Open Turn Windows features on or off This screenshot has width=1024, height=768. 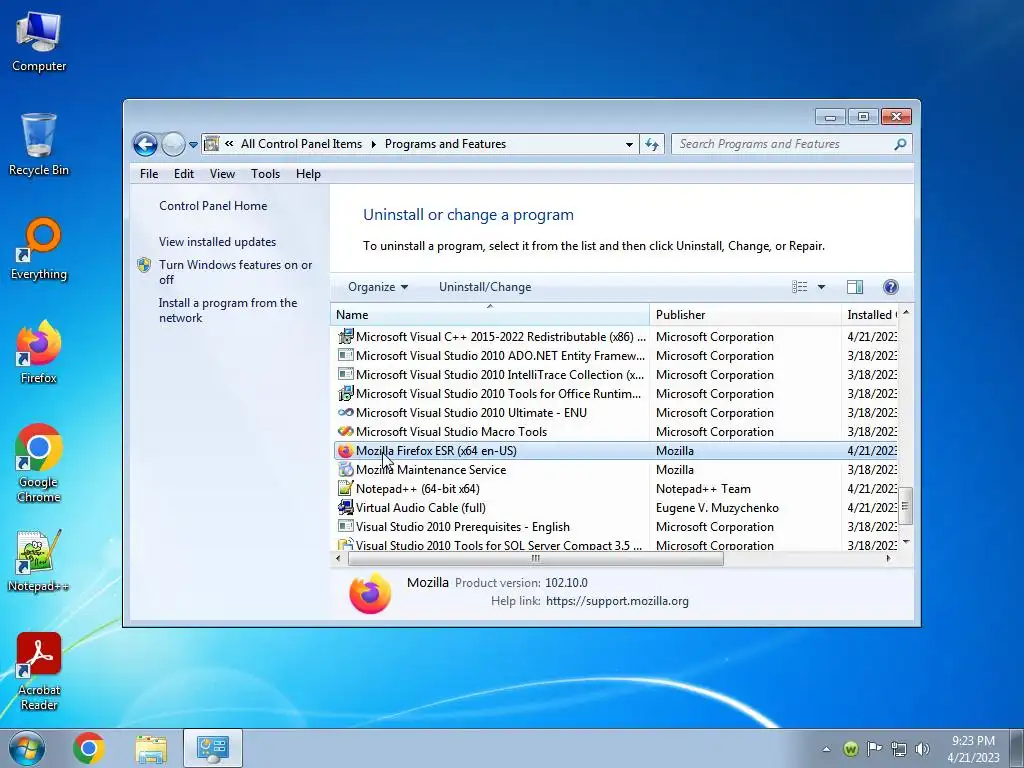[235, 272]
